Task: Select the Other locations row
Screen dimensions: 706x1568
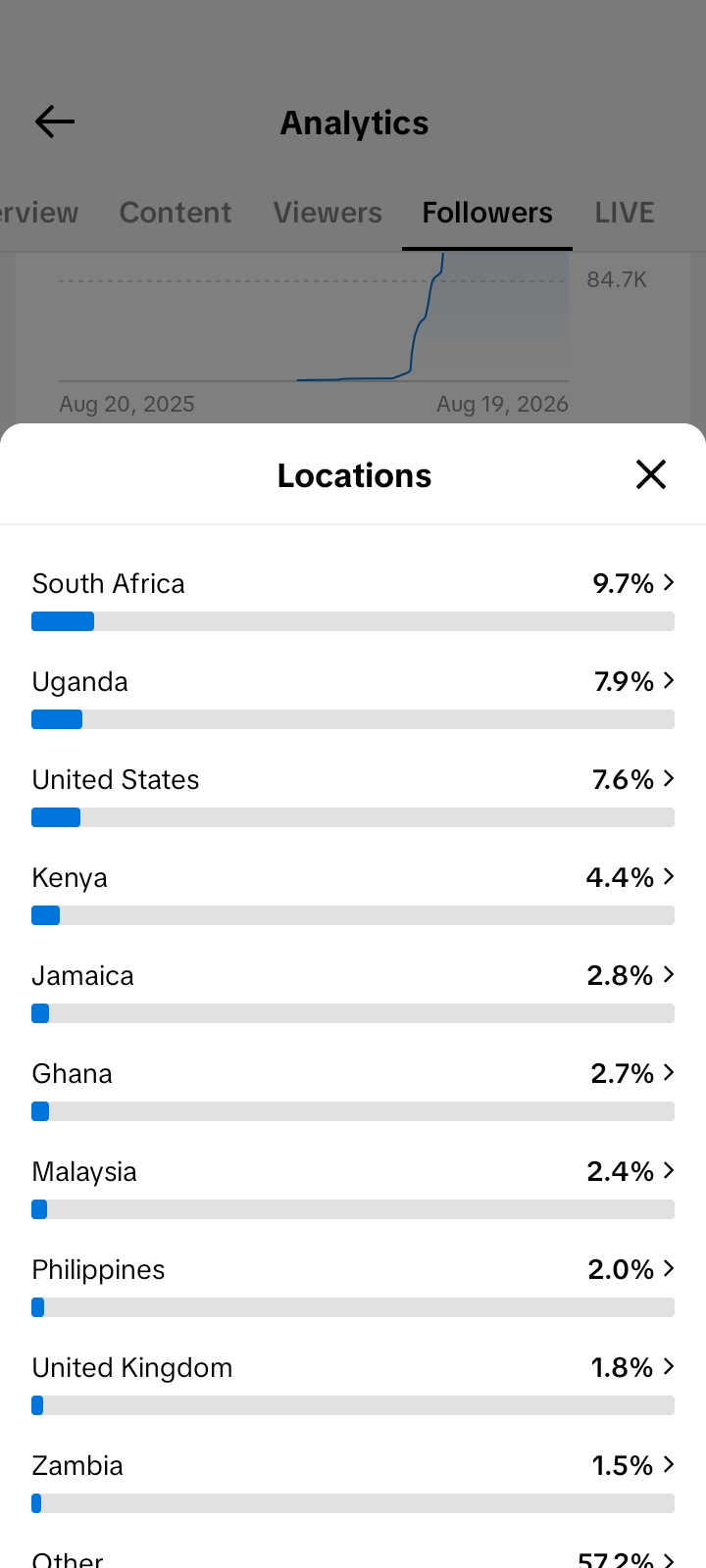Action: click(353, 1558)
